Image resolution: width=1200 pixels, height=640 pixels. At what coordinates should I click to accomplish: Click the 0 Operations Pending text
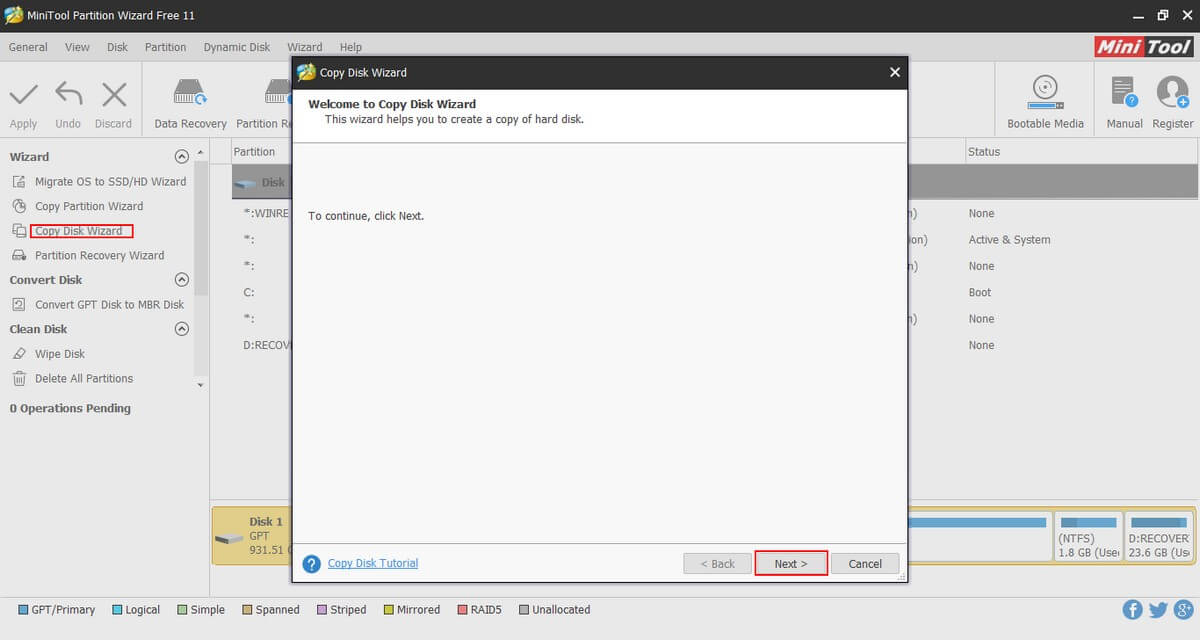(70, 408)
